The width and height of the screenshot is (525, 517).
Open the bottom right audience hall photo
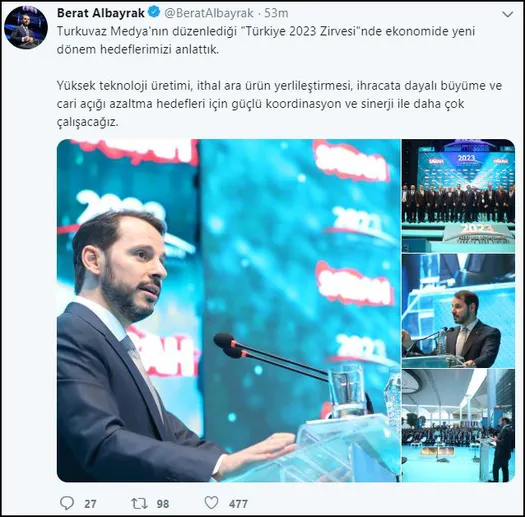[x=458, y=426]
